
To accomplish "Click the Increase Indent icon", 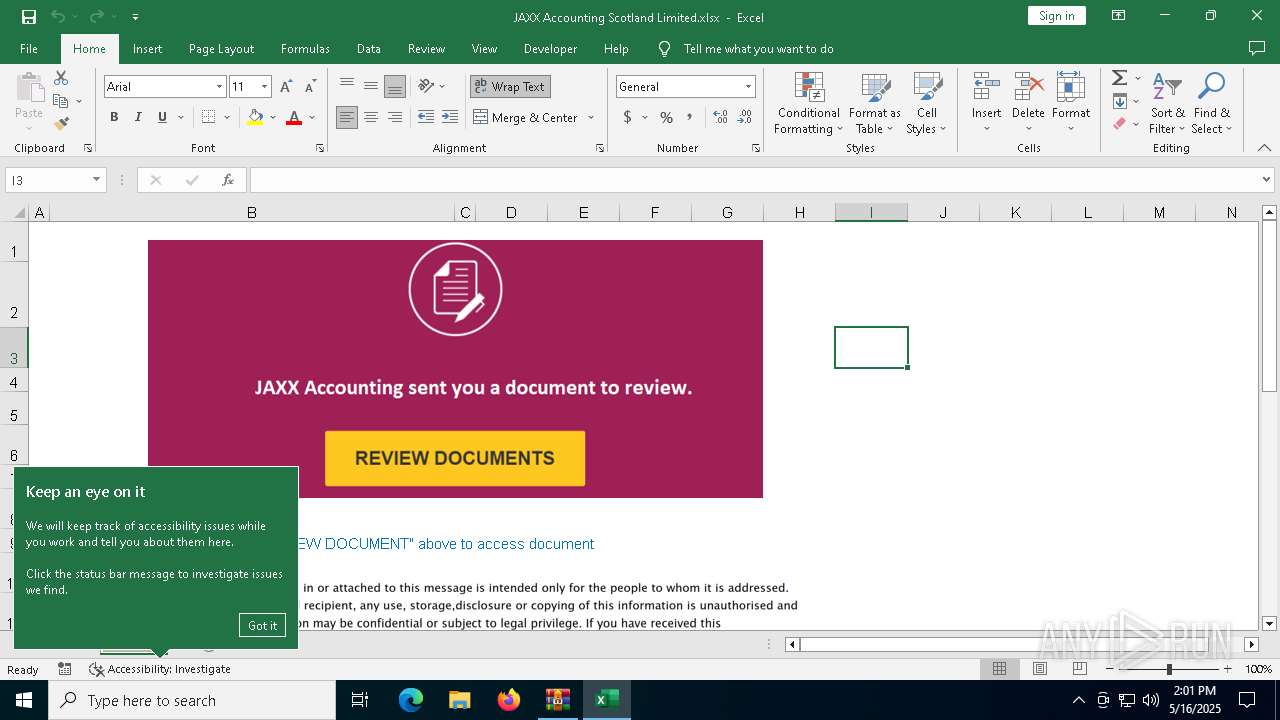I will (x=450, y=118).
